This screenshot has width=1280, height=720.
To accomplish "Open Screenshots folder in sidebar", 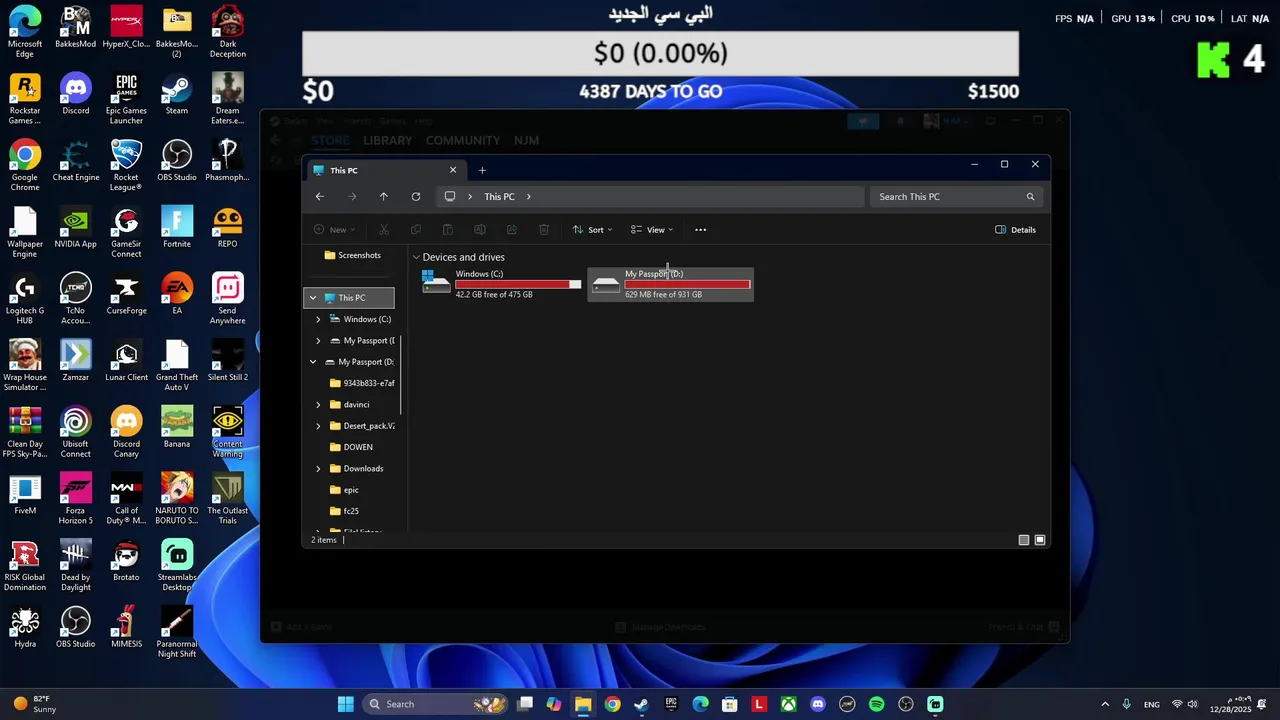I will (352, 255).
